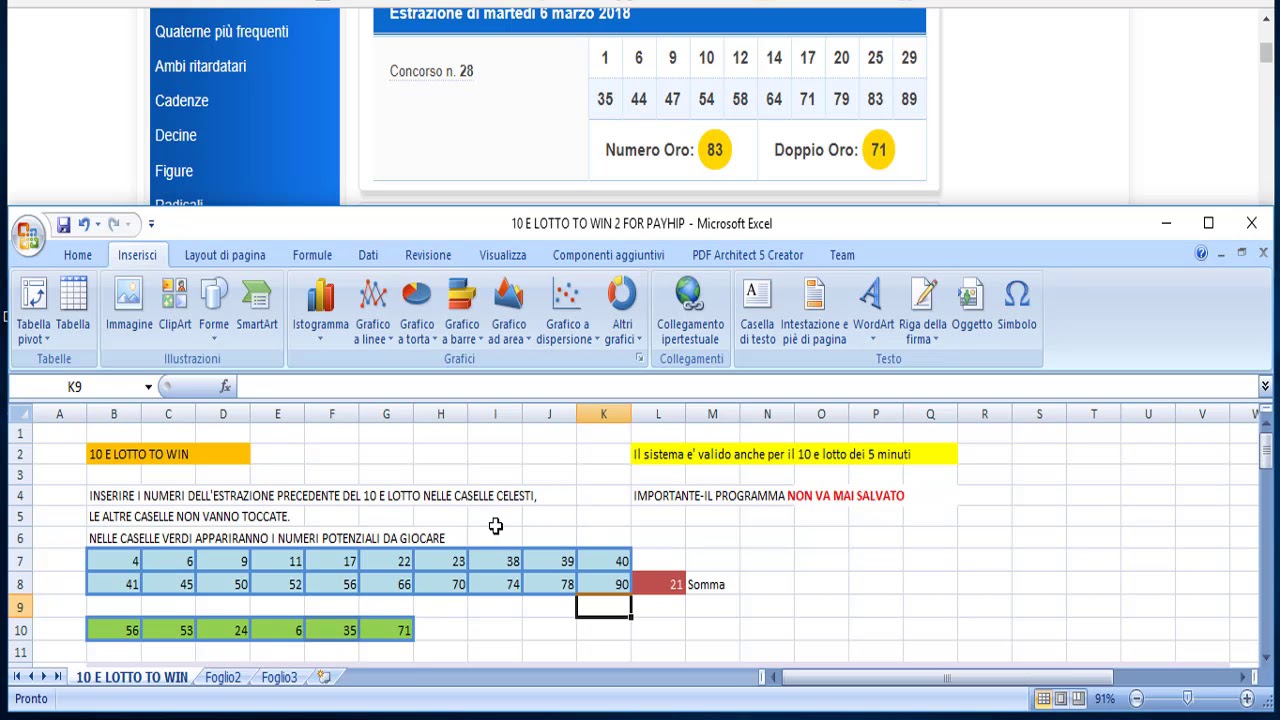The image size is (1280, 720).
Task: Adjust the zoom slider handle
Action: [1187, 698]
